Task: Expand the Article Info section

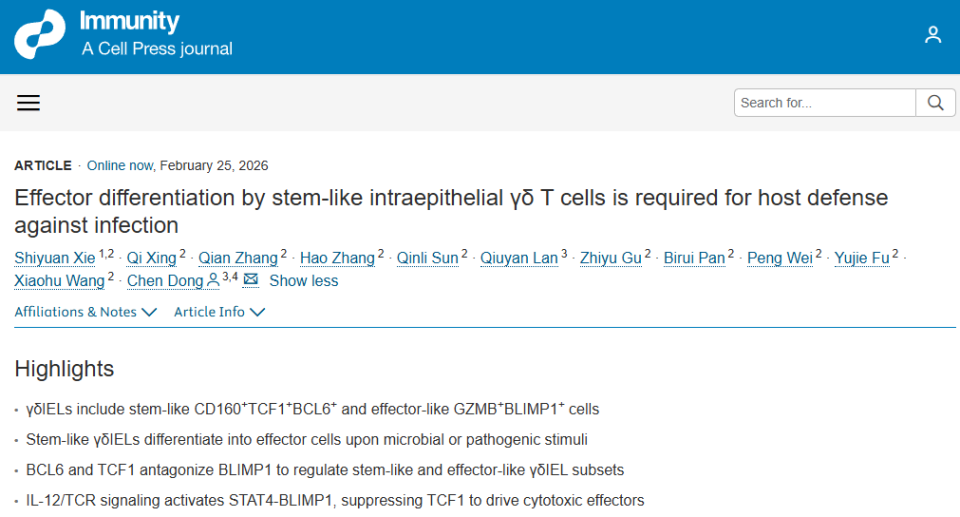Action: (219, 312)
